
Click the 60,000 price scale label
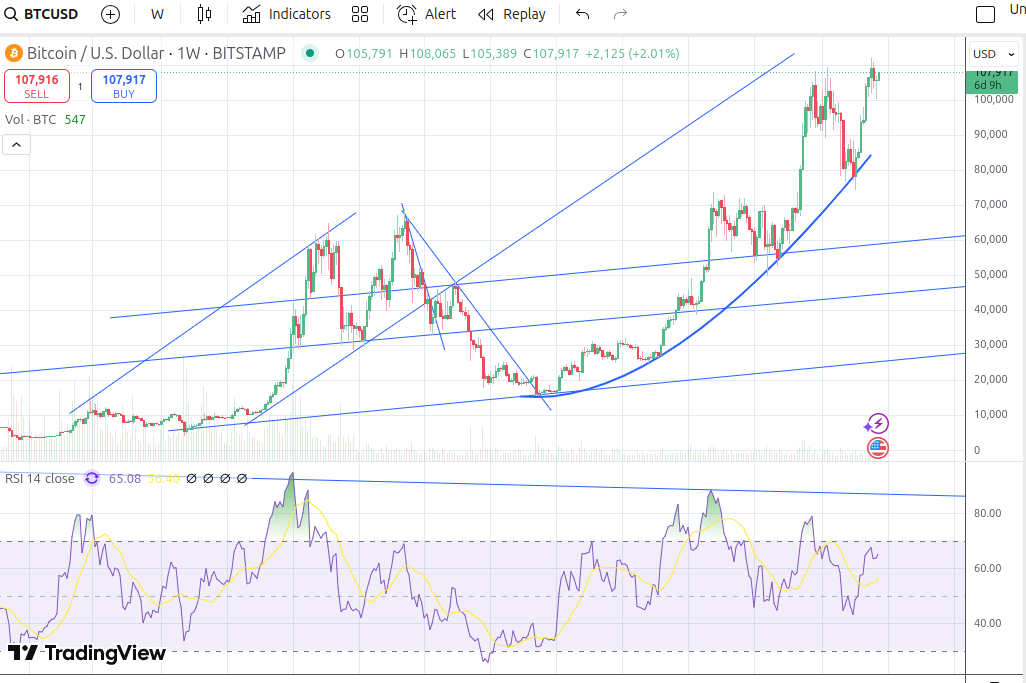tap(991, 239)
